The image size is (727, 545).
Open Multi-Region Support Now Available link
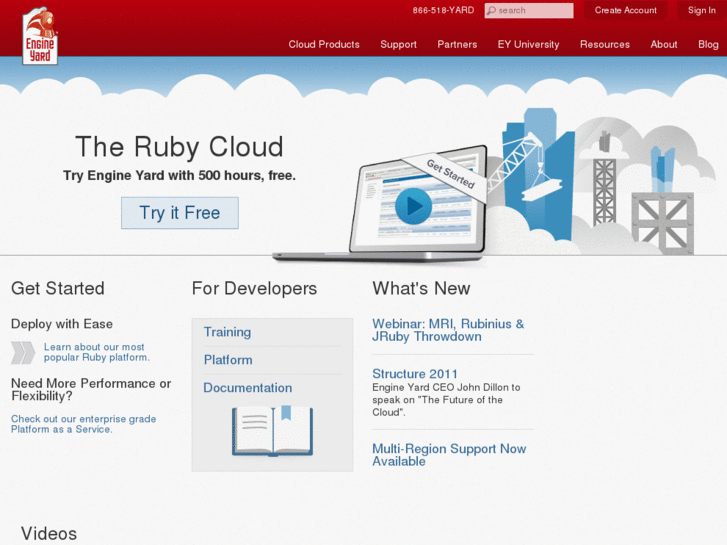tap(449, 455)
